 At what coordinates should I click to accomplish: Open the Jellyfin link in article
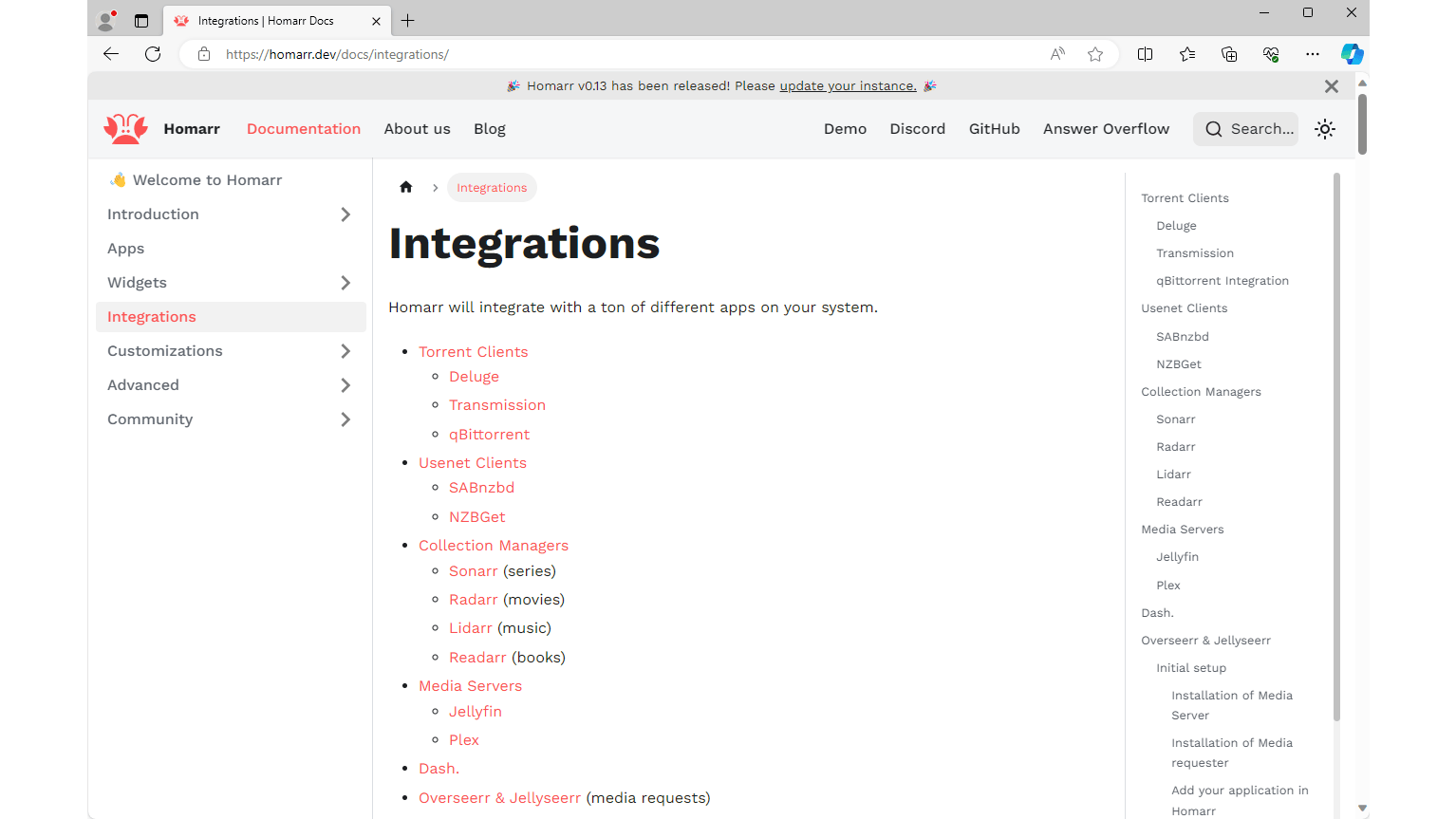pos(476,712)
